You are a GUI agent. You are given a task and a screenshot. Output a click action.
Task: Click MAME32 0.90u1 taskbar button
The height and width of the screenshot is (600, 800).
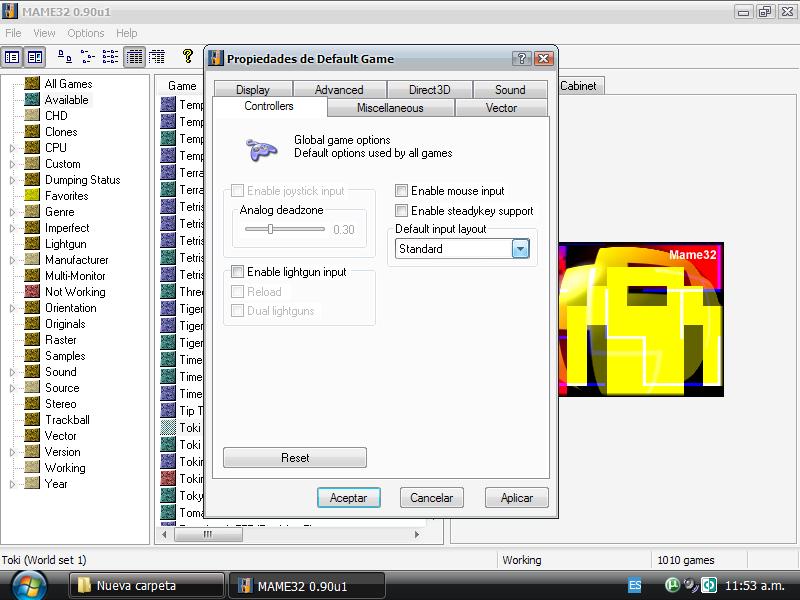(307, 585)
